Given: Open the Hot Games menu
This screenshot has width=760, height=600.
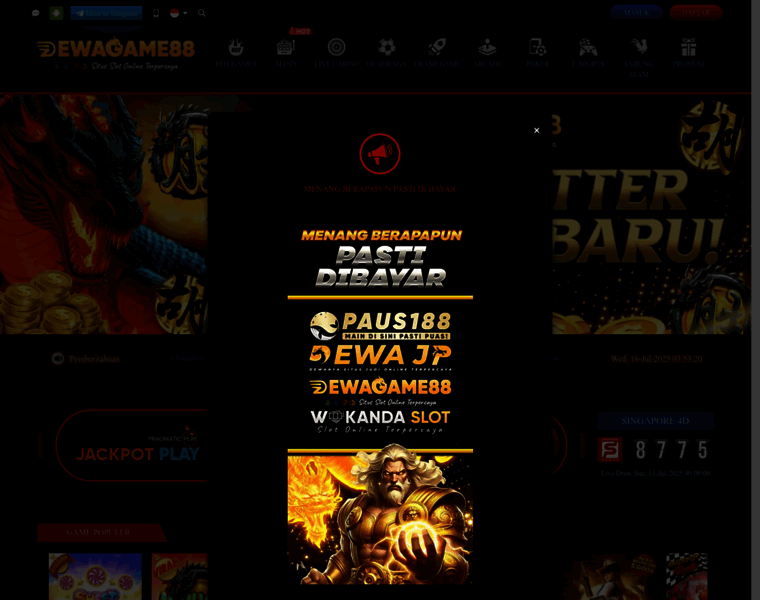Looking at the screenshot, I should pos(236,53).
